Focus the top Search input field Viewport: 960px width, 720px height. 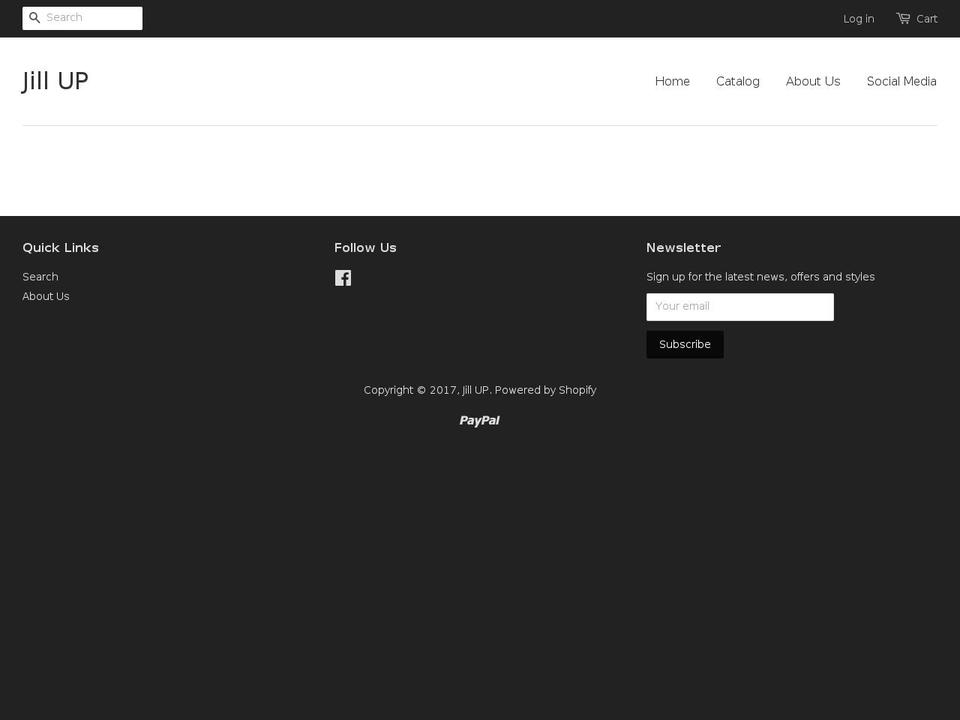(x=82, y=18)
